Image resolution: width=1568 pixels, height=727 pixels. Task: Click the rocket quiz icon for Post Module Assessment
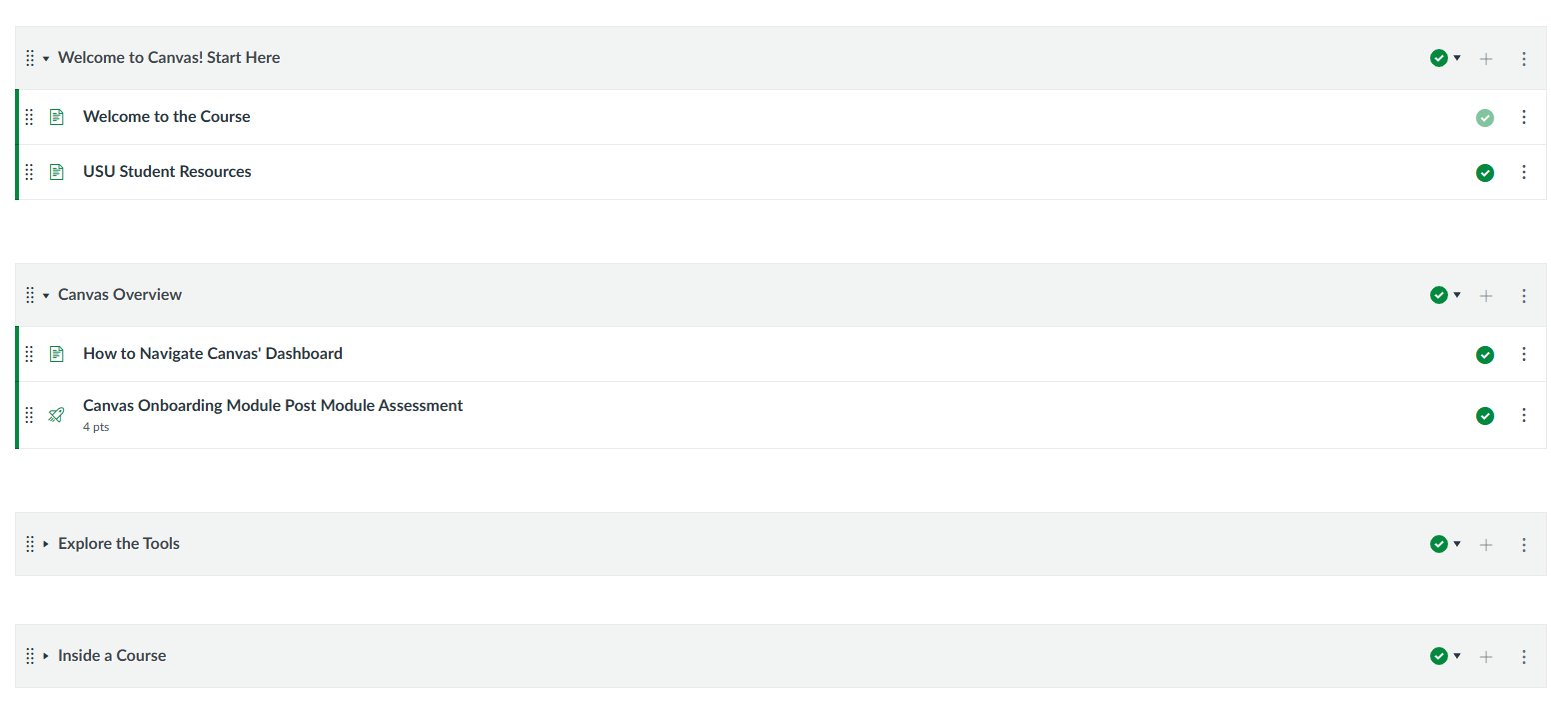pyautogui.click(x=57, y=415)
